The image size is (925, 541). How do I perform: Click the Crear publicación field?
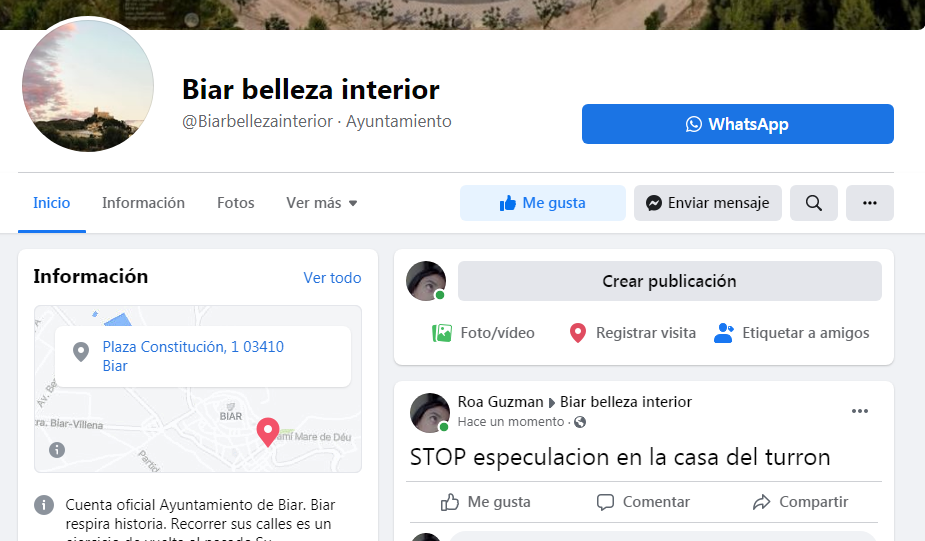click(670, 281)
